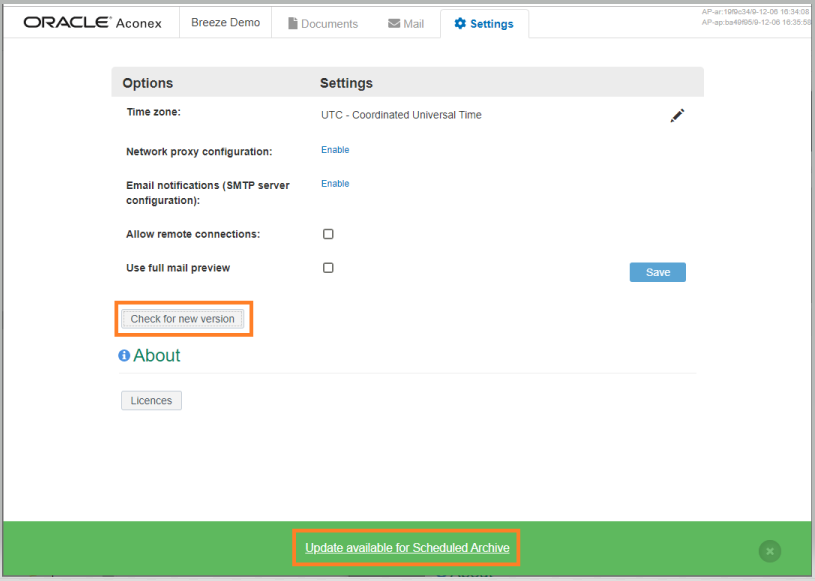Click the Allow remote connections label

193,234
